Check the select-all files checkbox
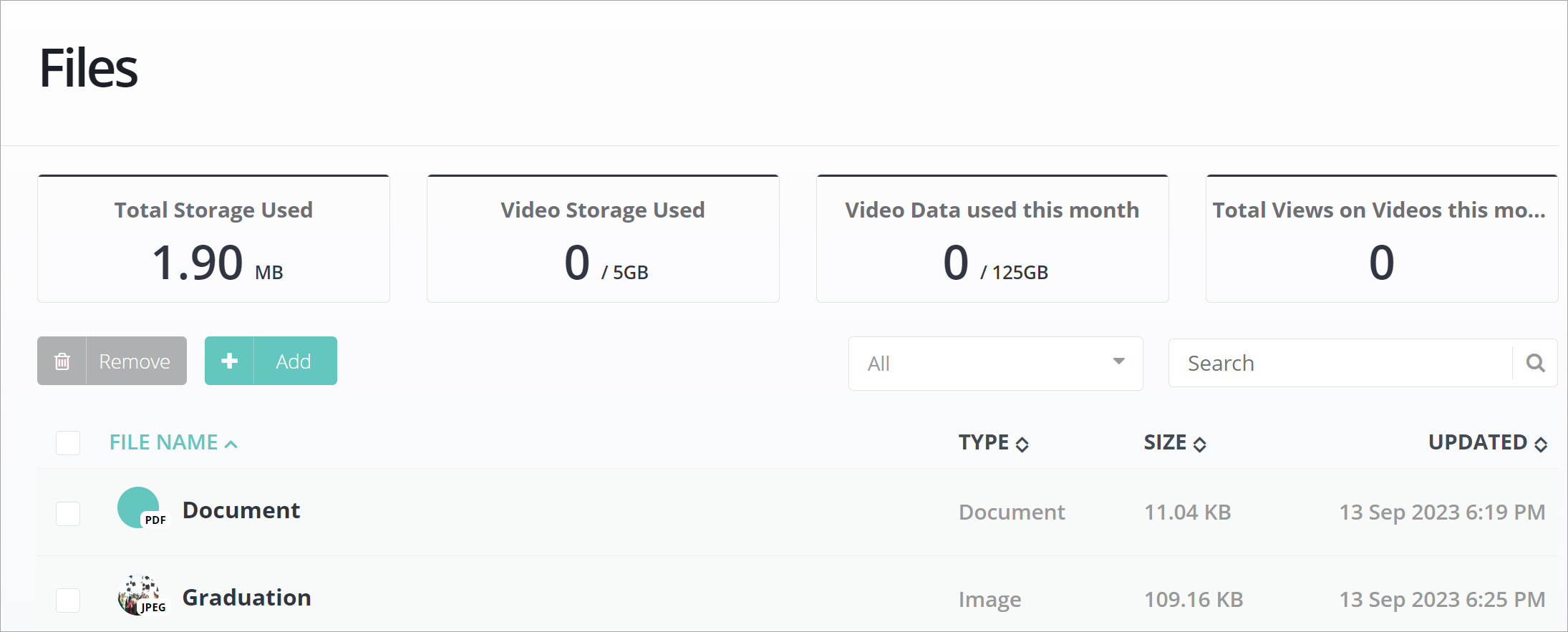The height and width of the screenshot is (632, 1568). [68, 443]
